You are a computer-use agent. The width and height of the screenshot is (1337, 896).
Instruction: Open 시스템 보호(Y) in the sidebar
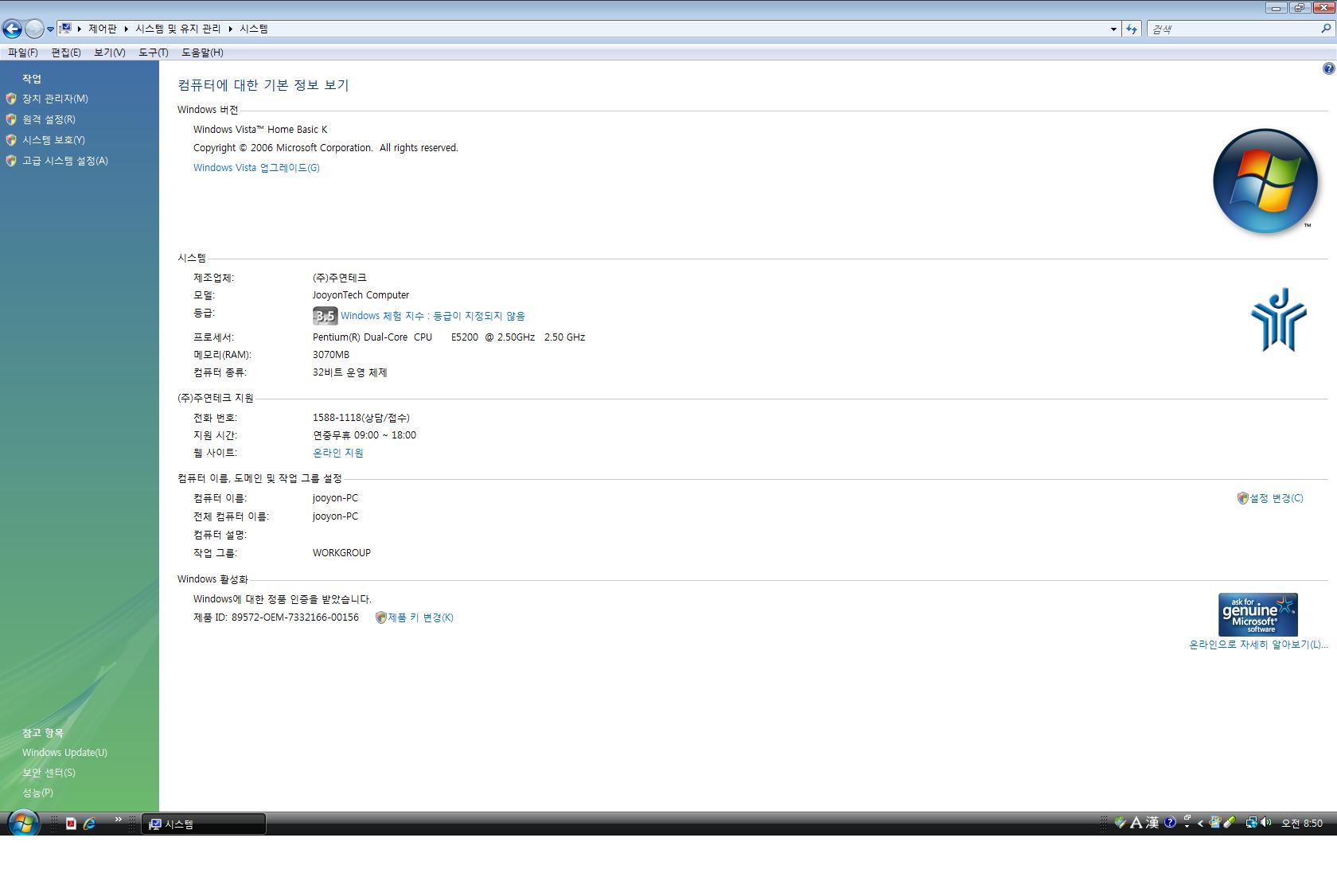53,140
